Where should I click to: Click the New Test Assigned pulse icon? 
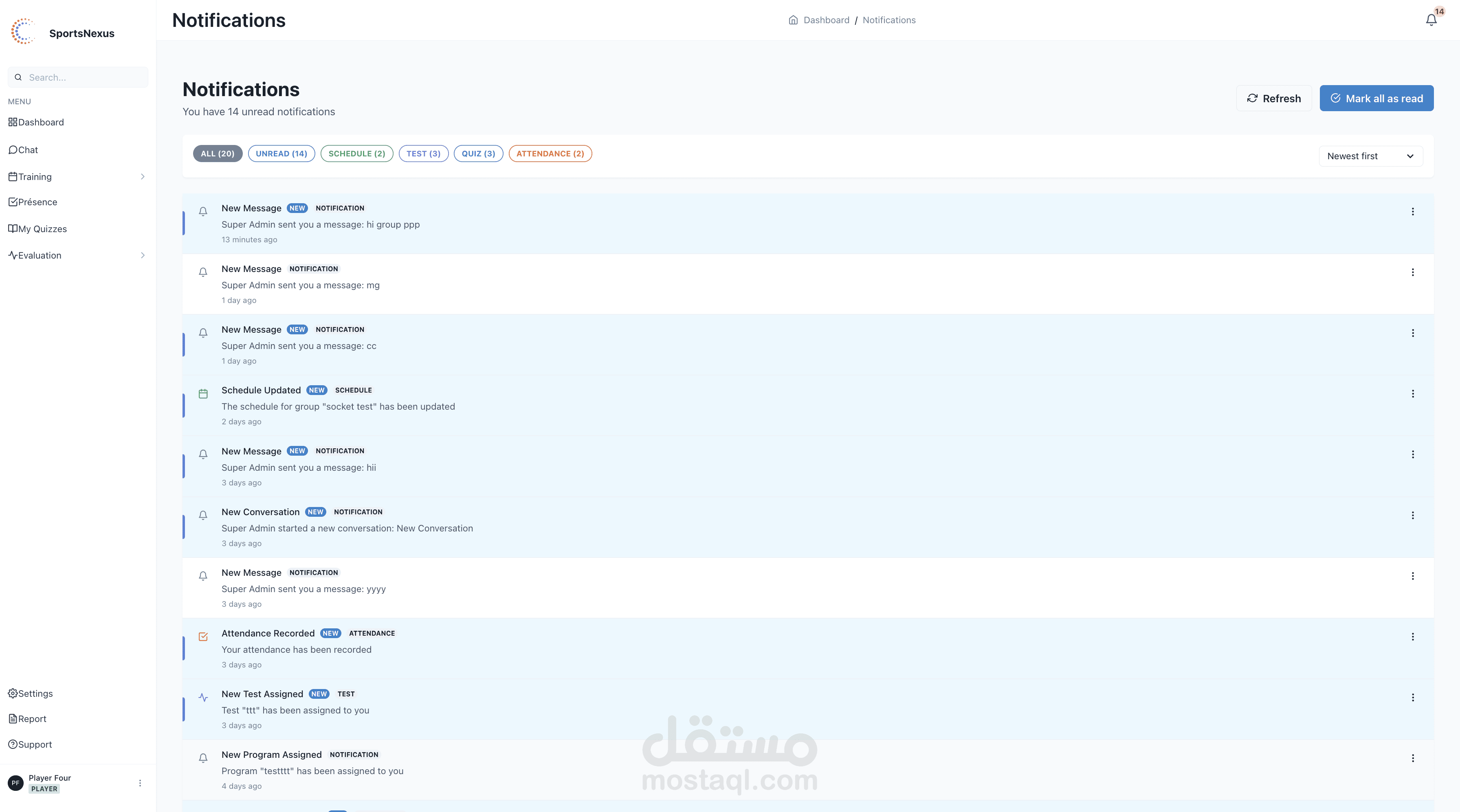point(203,698)
